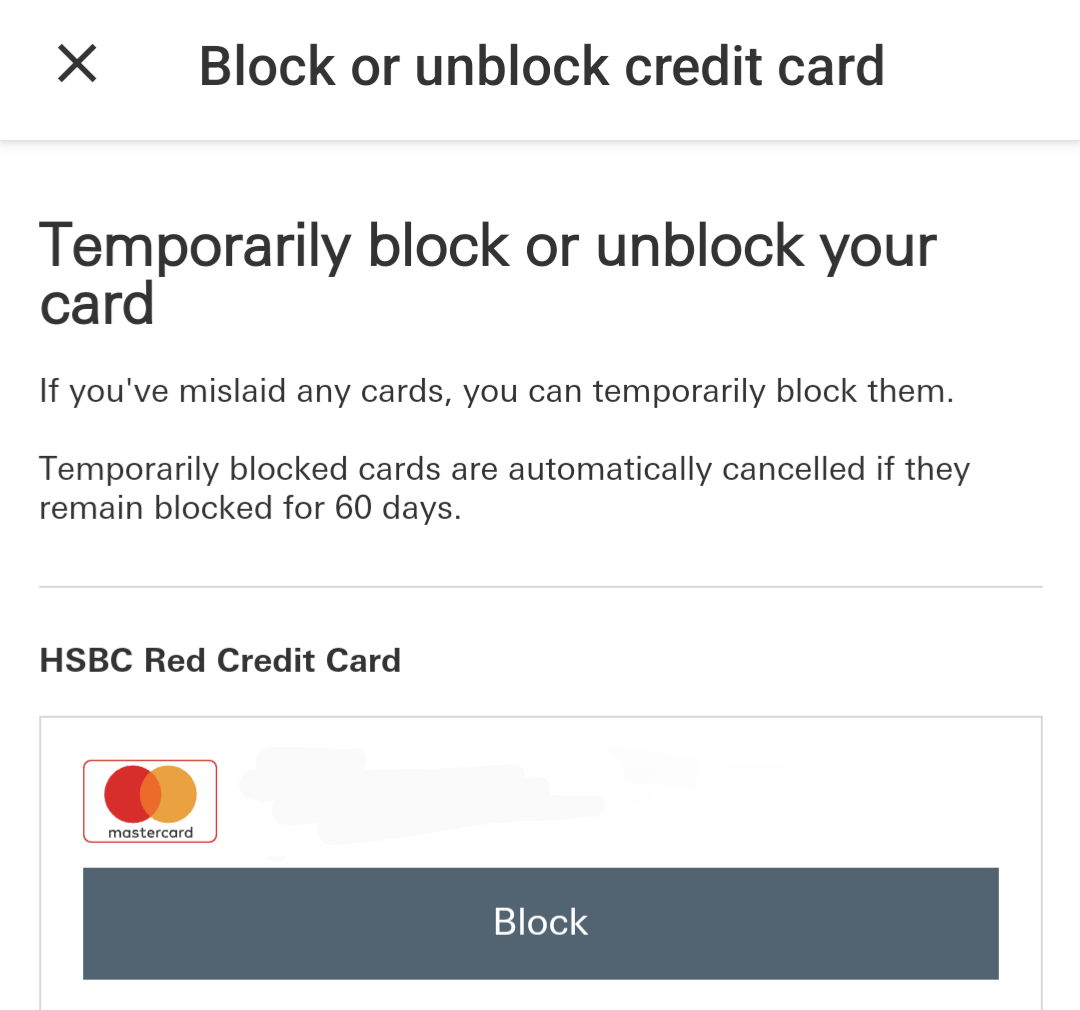
Task: Click the 'HSBC Red Credit Card' label
Action: 220,660
